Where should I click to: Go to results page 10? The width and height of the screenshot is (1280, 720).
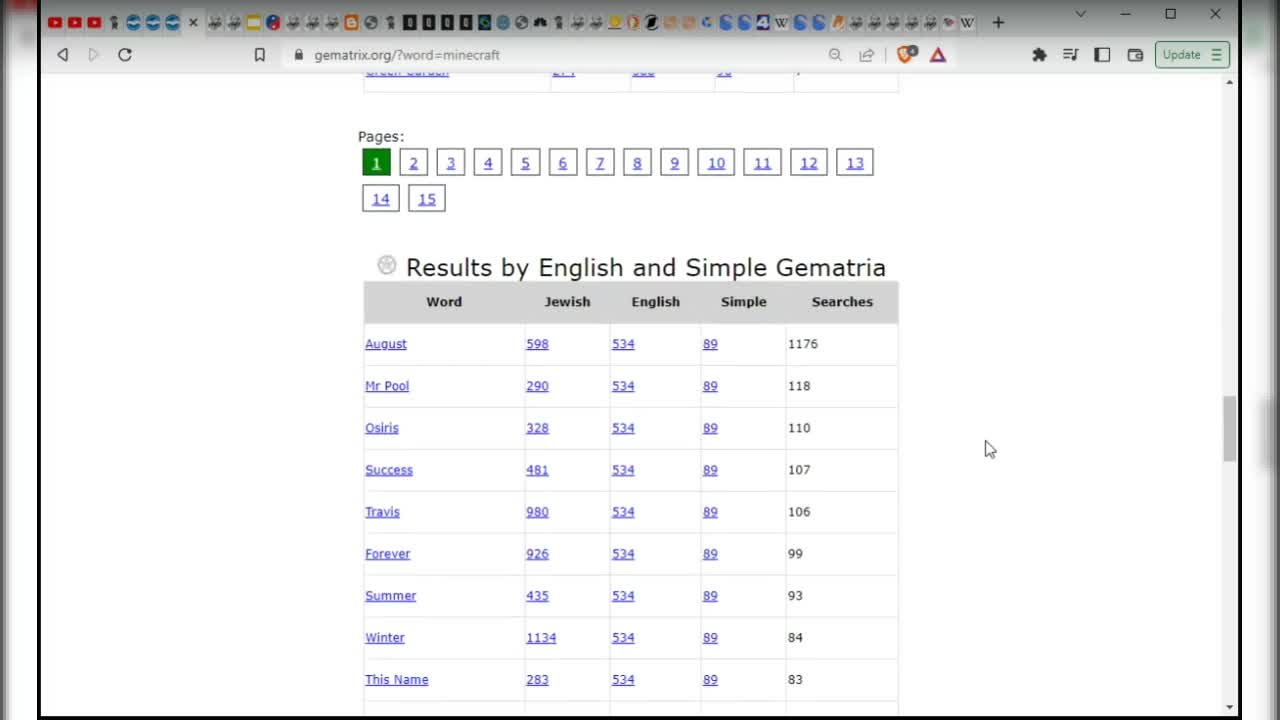pyautogui.click(x=716, y=163)
